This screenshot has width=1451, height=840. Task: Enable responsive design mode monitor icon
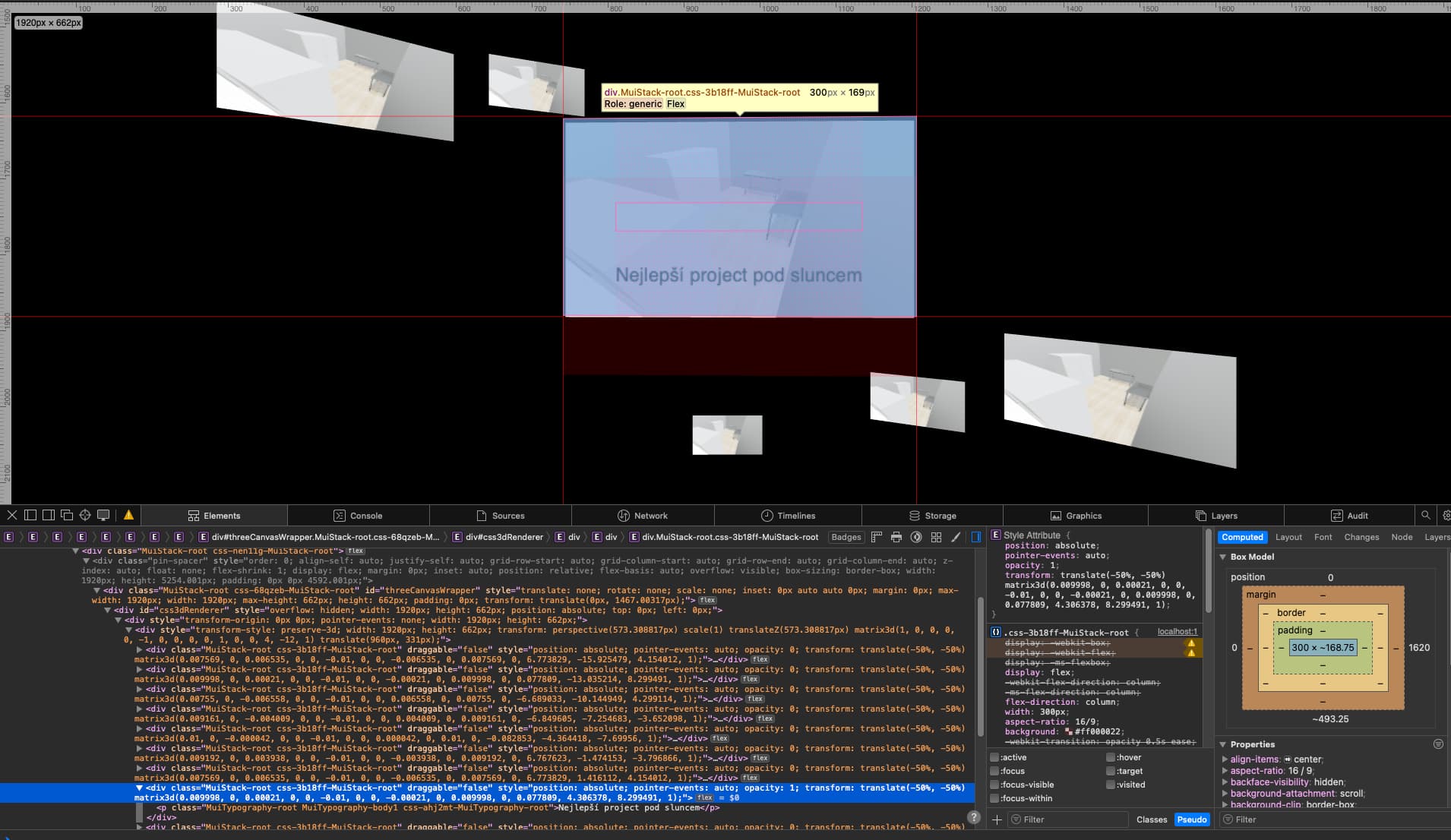pyautogui.click(x=103, y=515)
